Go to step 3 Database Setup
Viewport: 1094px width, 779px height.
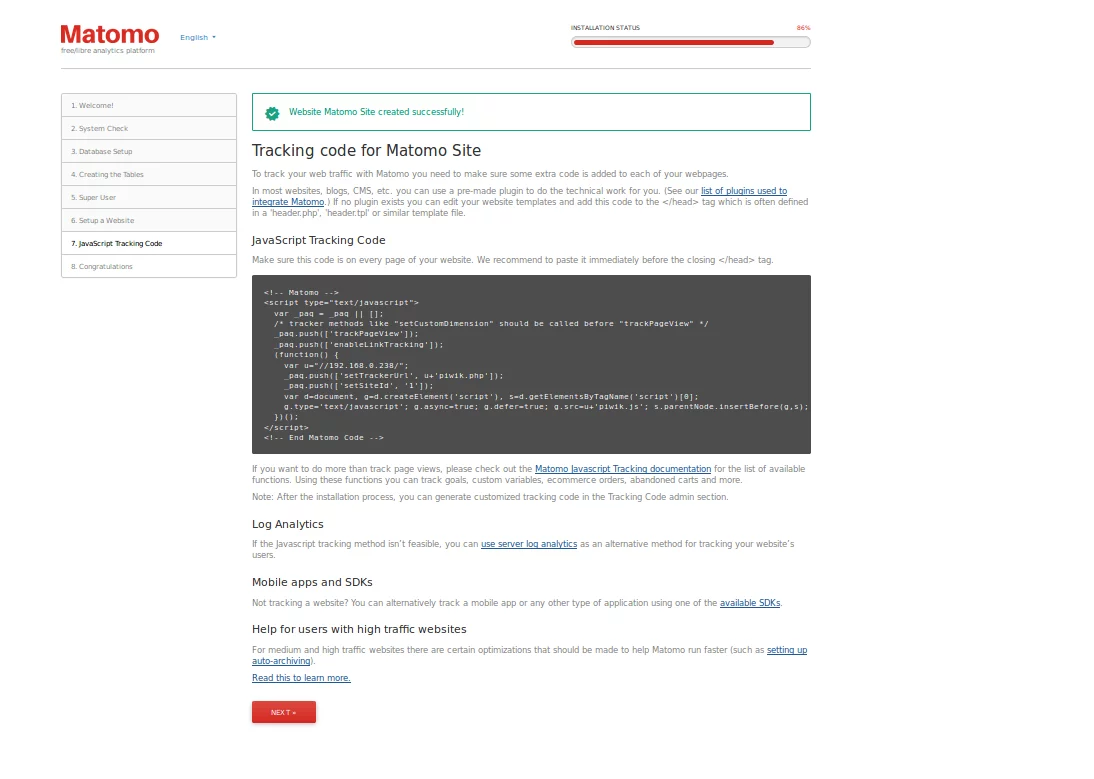[149, 151]
